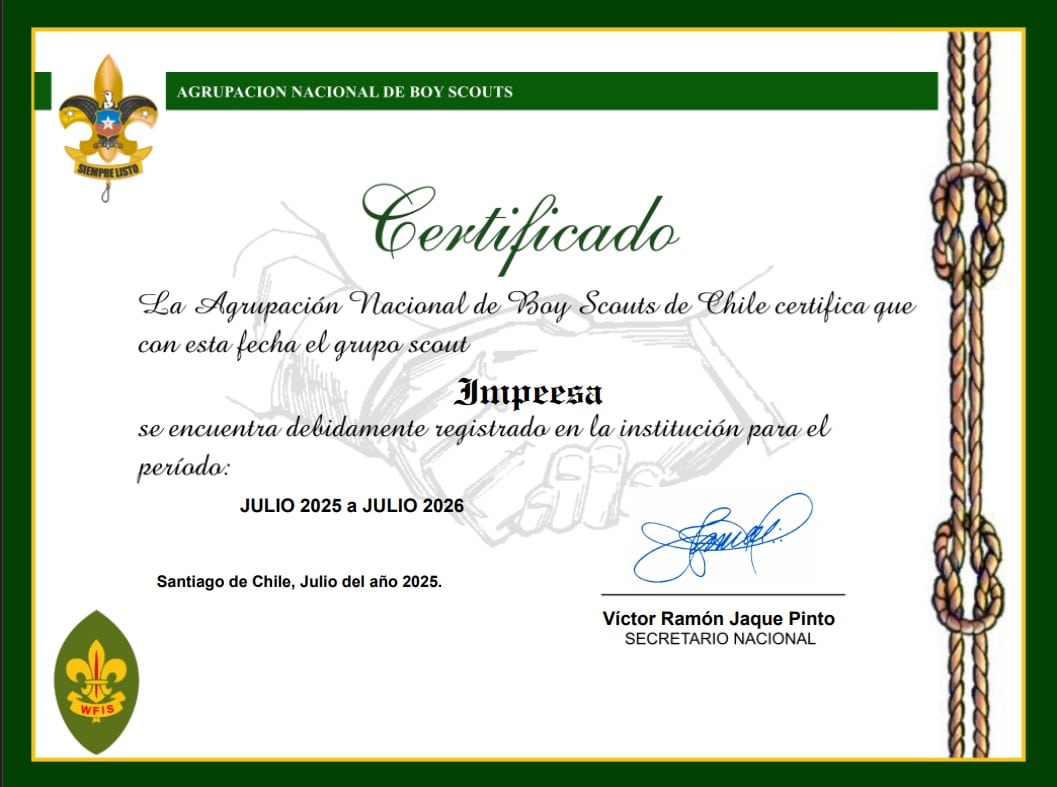The image size is (1057, 787).
Task: Click the 'se encuentra debidamente registrado' line
Action: tap(483, 429)
